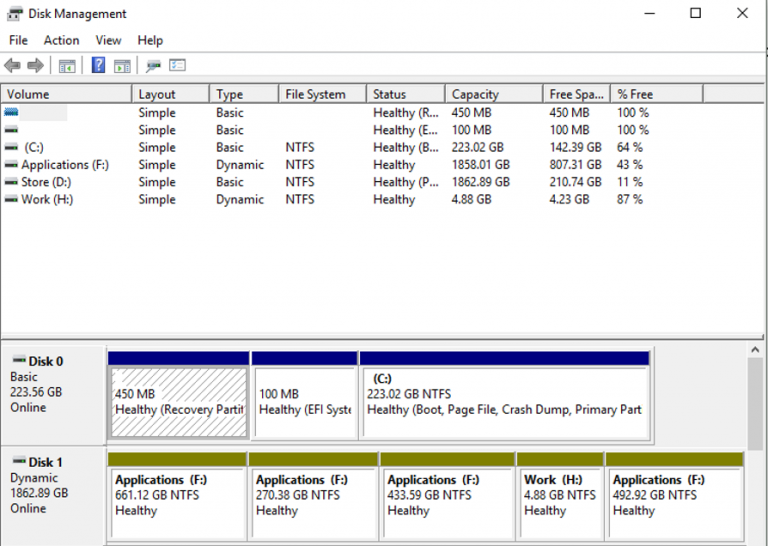
Task: Click the Disk 0 drive icon
Action: [19, 360]
